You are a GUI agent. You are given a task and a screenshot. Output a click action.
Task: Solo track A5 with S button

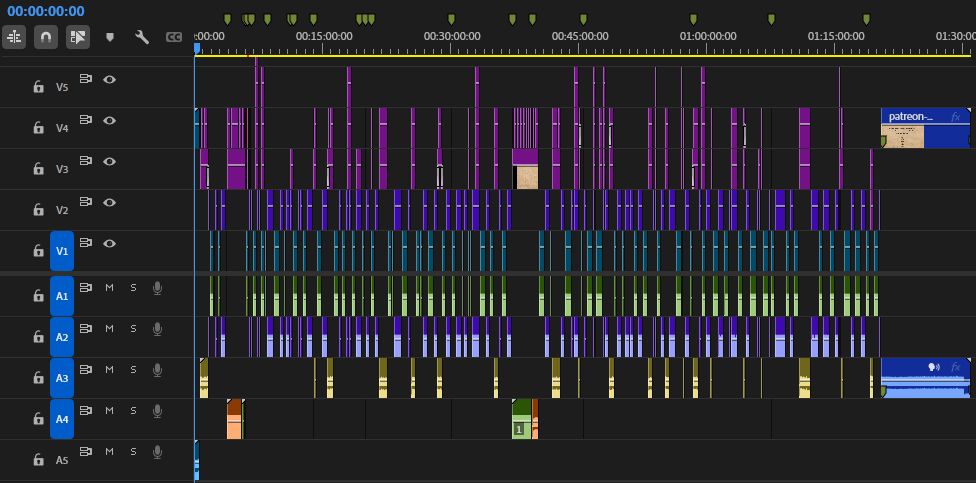pos(133,451)
